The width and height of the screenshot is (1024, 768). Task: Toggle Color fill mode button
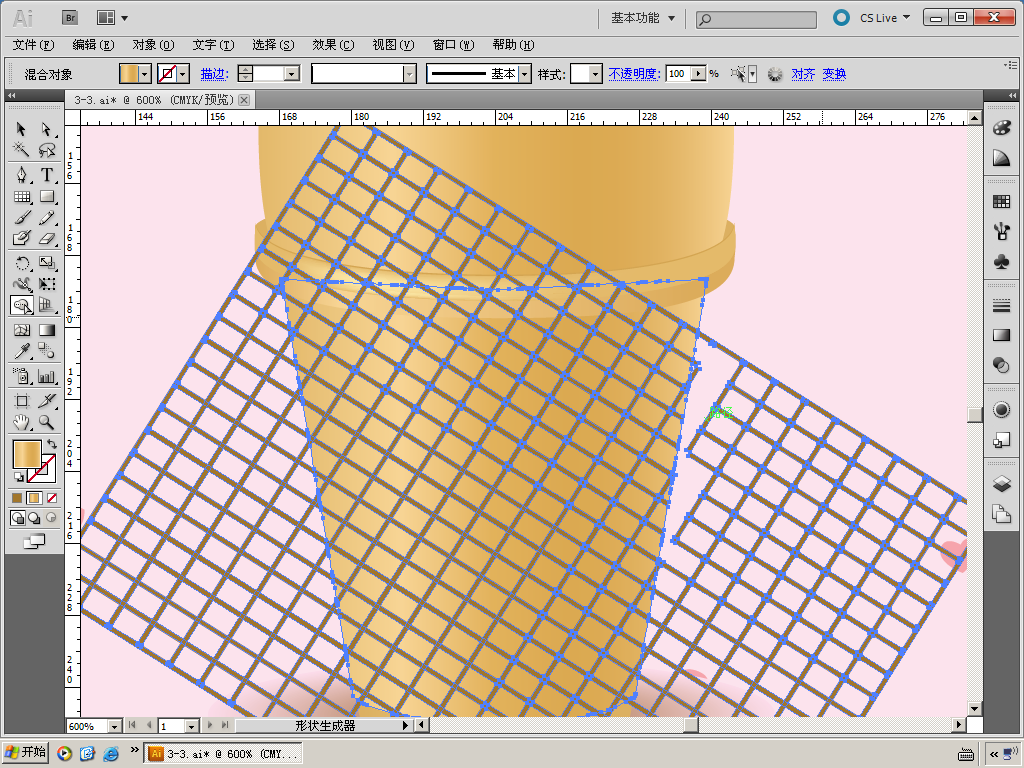coord(17,498)
